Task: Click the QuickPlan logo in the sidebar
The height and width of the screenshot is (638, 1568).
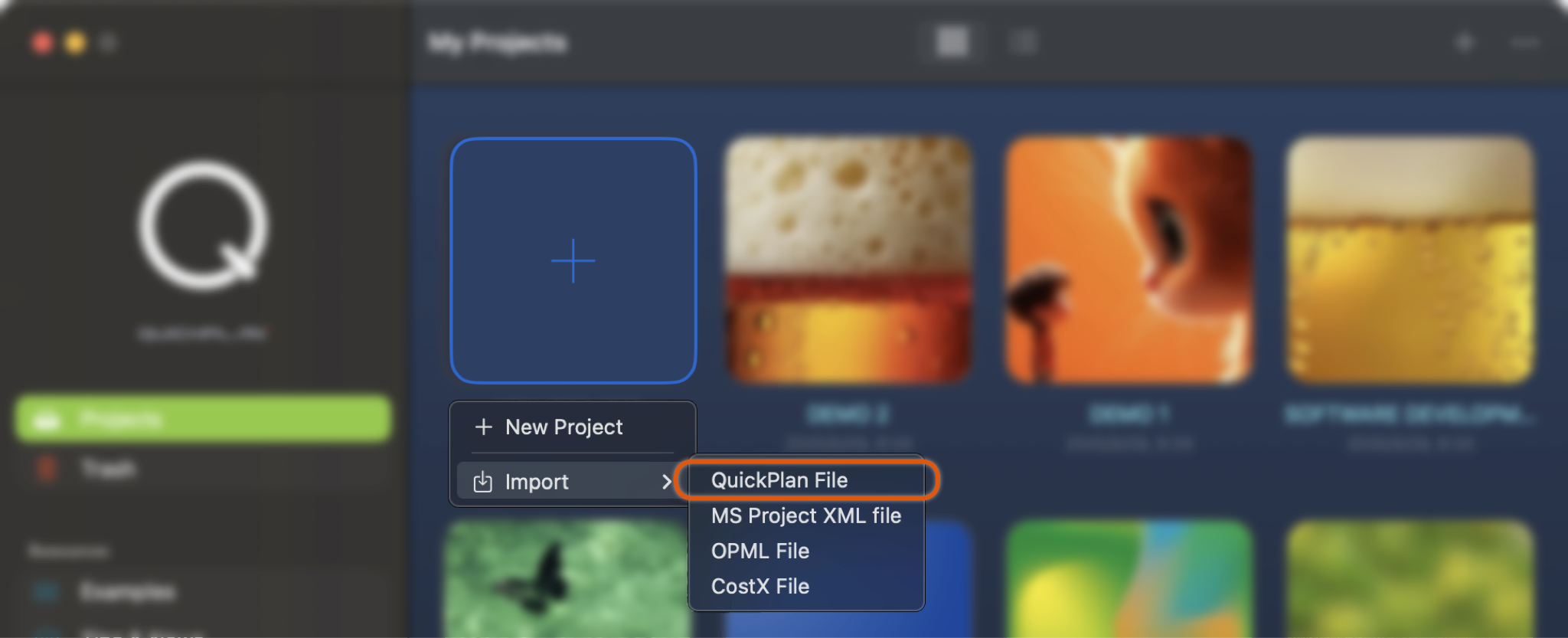Action: 204,226
